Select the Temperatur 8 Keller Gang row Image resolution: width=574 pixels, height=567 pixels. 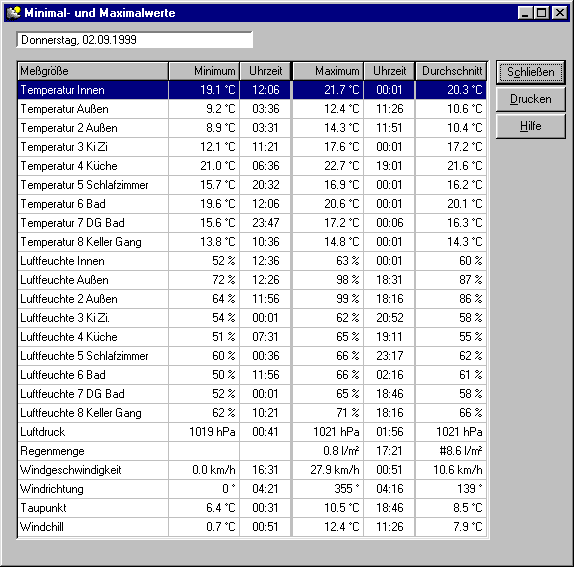[252, 242]
